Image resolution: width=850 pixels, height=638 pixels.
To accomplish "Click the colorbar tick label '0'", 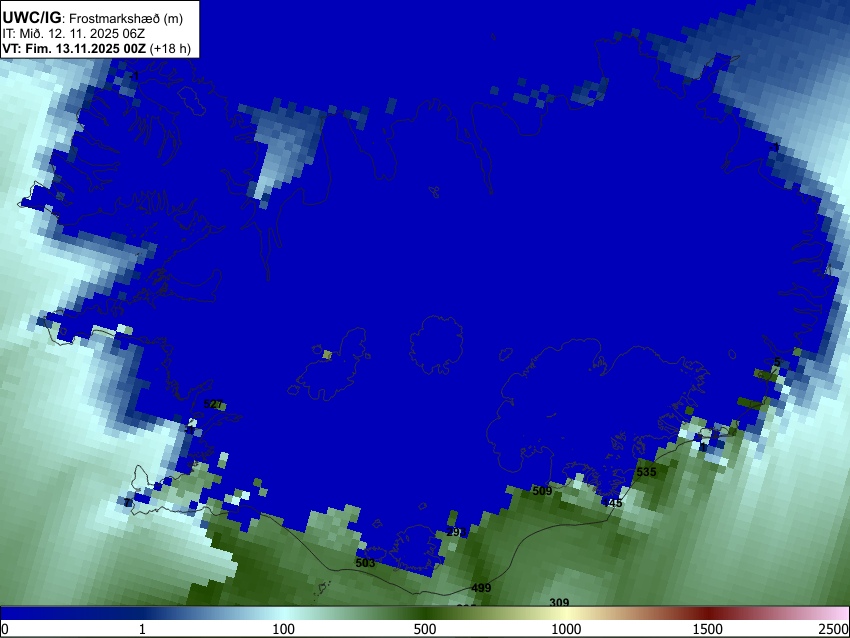I will pyautogui.click(x=5, y=629).
